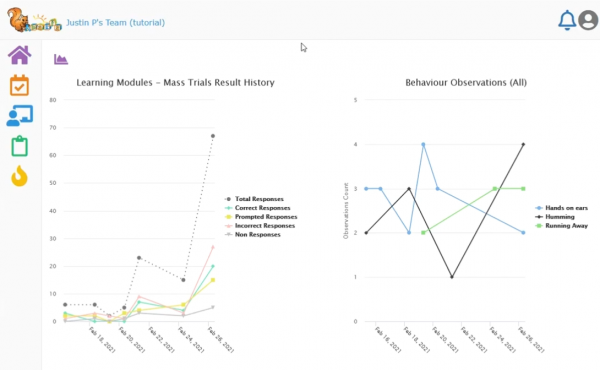Toggle Humming legend entry
This screenshot has width=600, height=370.
click(555, 217)
